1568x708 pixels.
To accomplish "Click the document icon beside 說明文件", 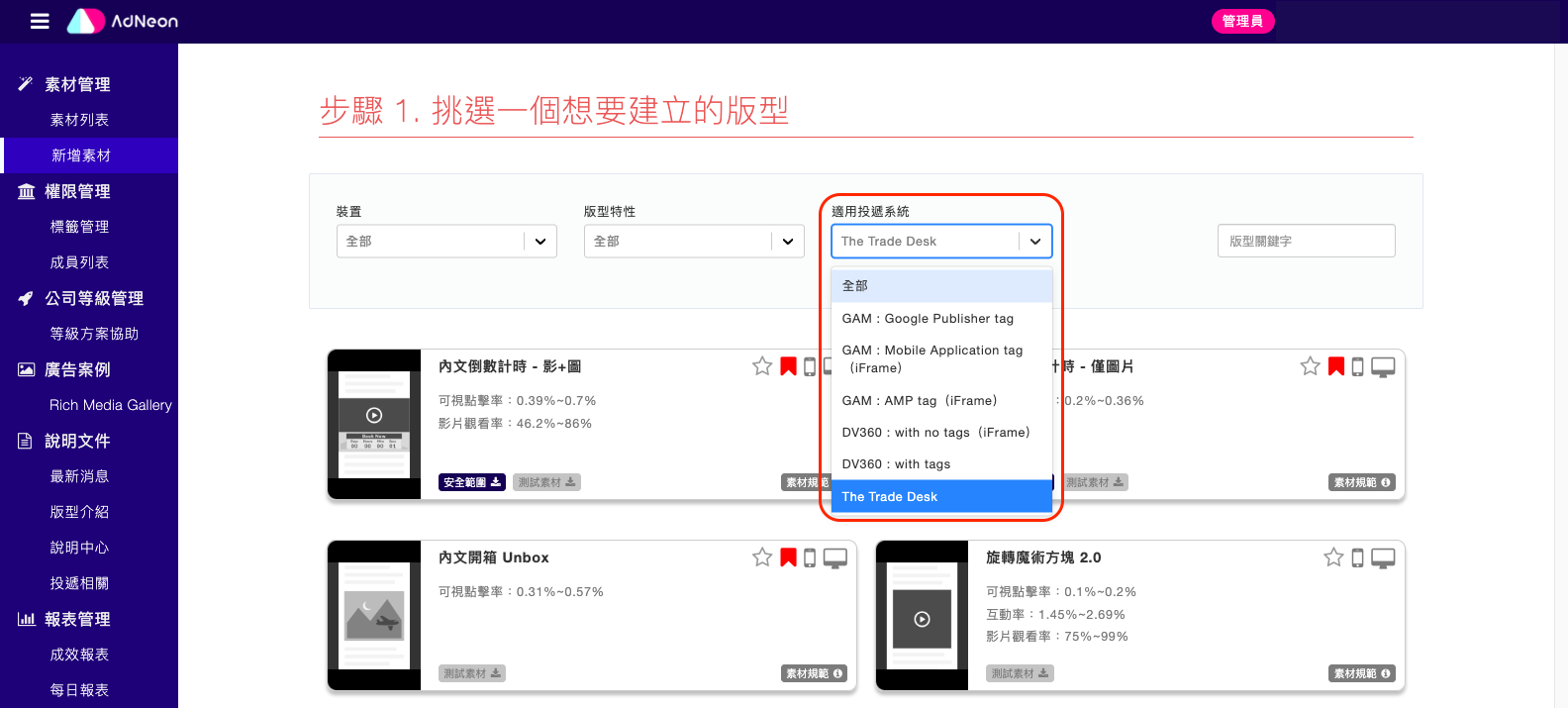I will pos(25,441).
